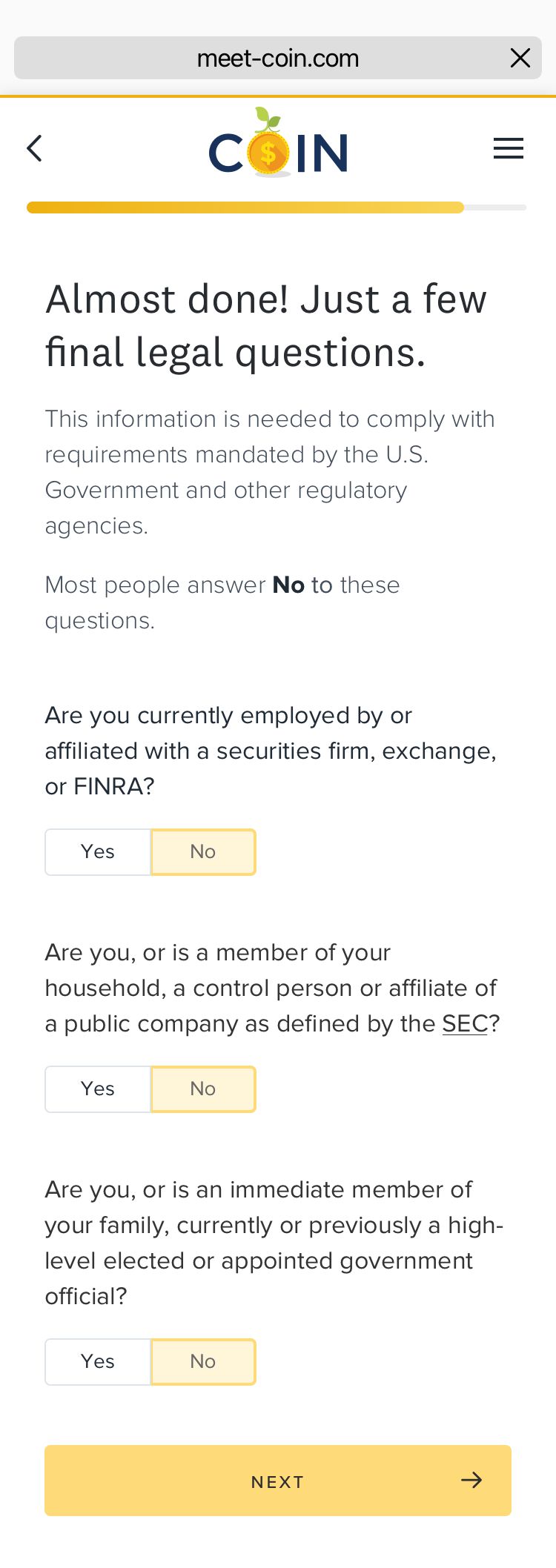The image size is (556, 1568).
Task: Answer Yes to government official question
Action: 98,1362
